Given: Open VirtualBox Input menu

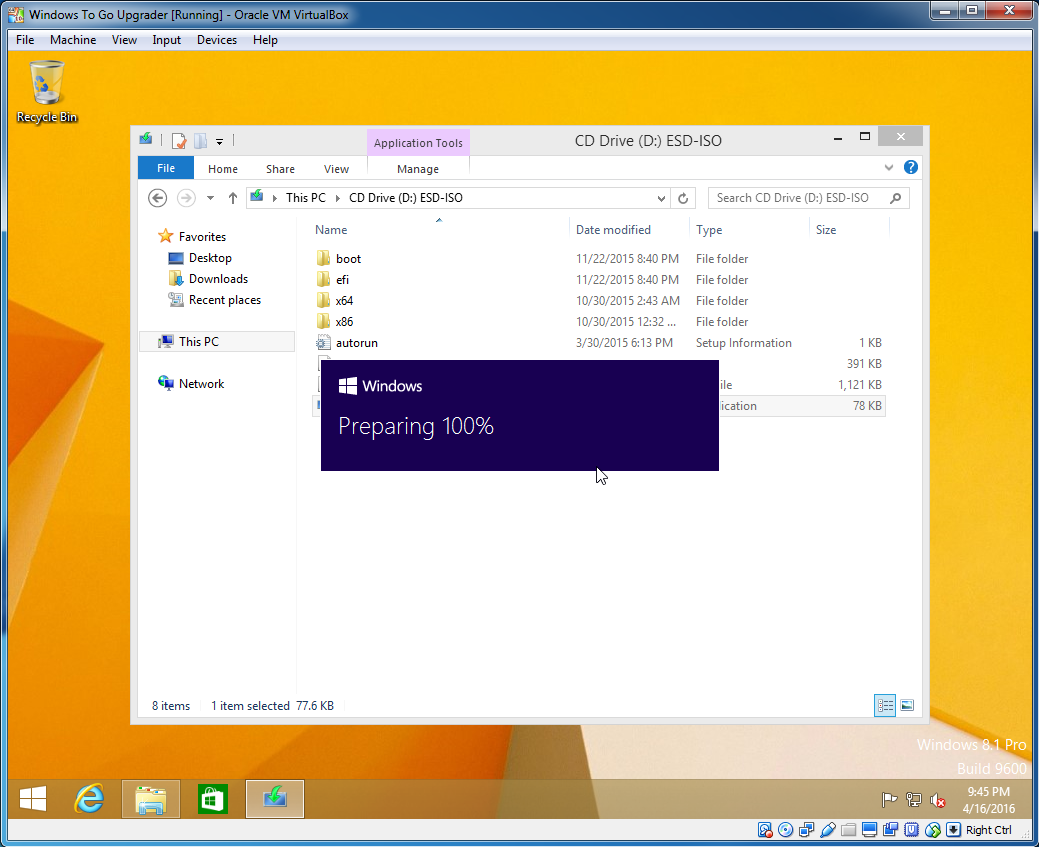Looking at the screenshot, I should [x=166, y=40].
